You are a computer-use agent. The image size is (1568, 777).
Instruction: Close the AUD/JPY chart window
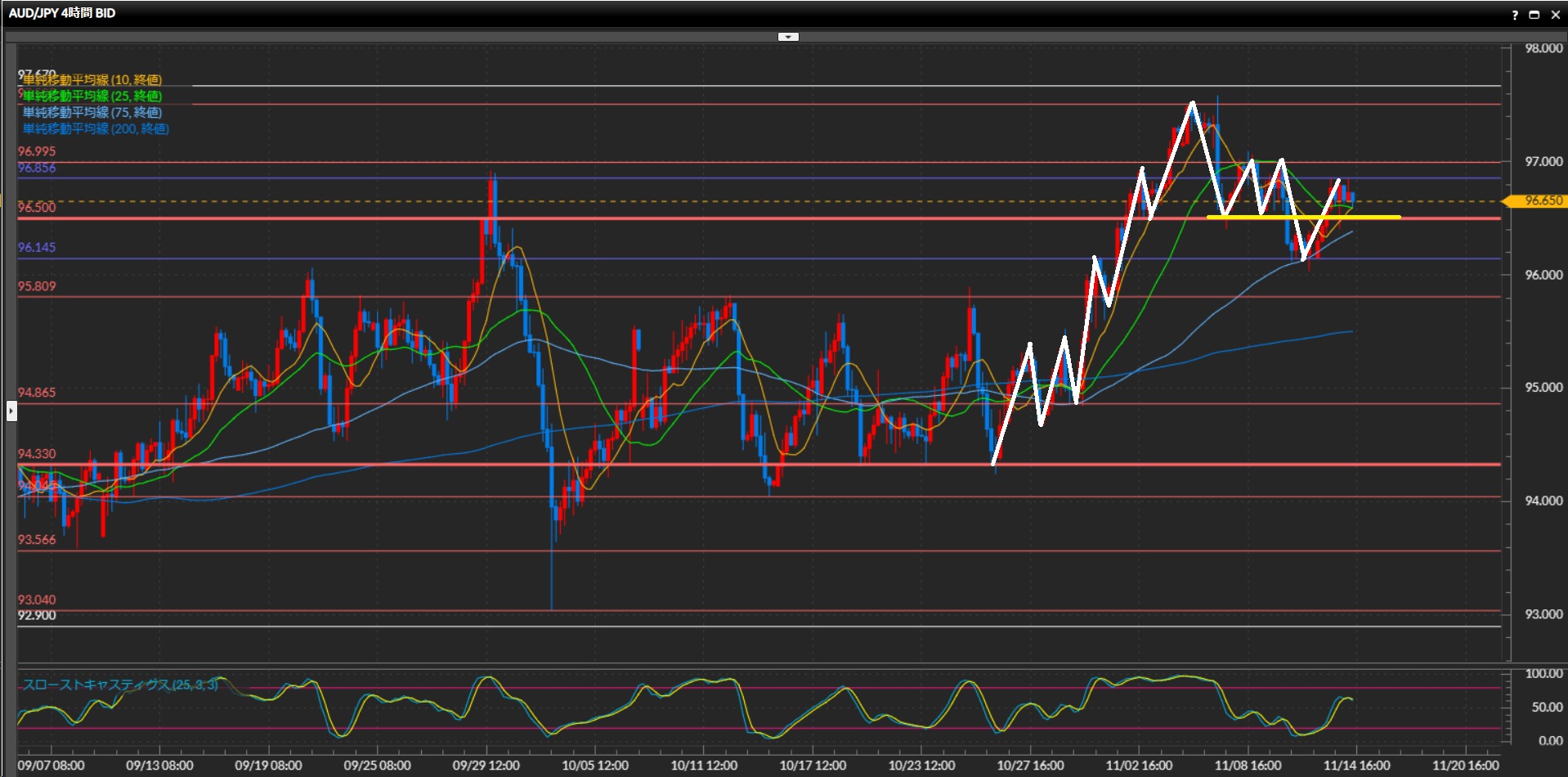[1555, 15]
